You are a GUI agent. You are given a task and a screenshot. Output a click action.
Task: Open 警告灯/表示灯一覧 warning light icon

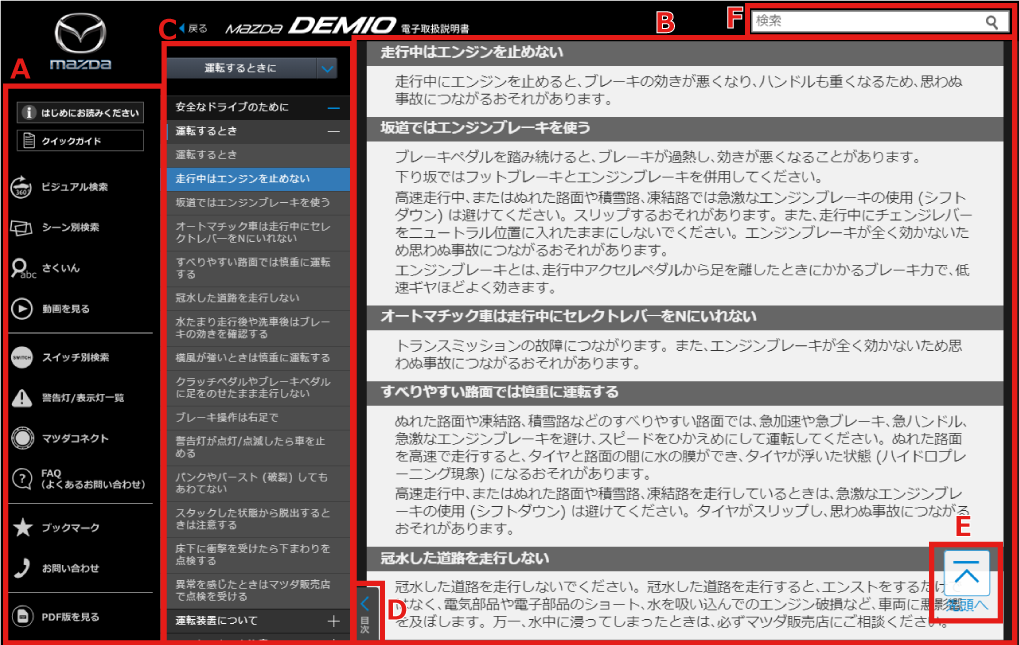[22, 398]
